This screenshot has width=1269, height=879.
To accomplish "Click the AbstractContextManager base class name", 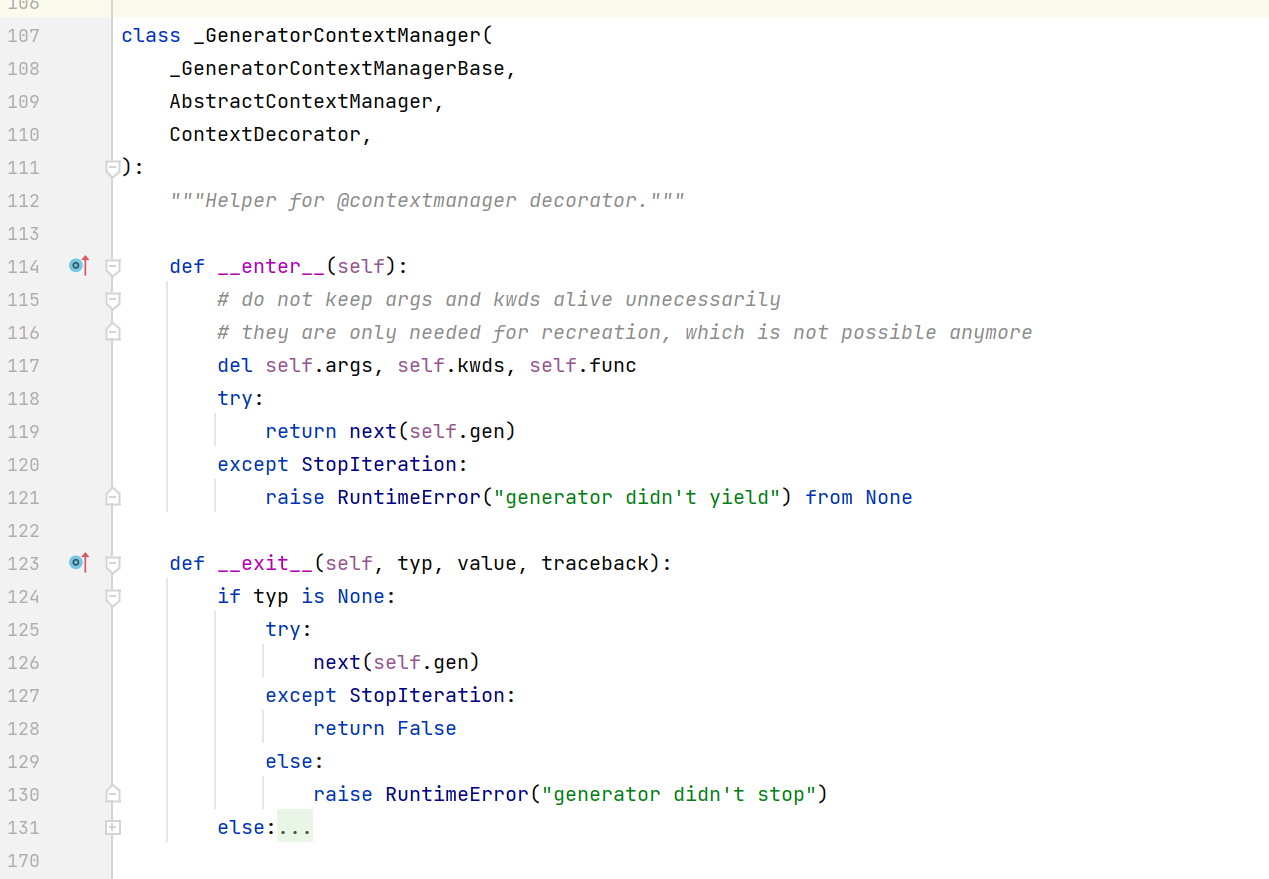I will (300, 101).
